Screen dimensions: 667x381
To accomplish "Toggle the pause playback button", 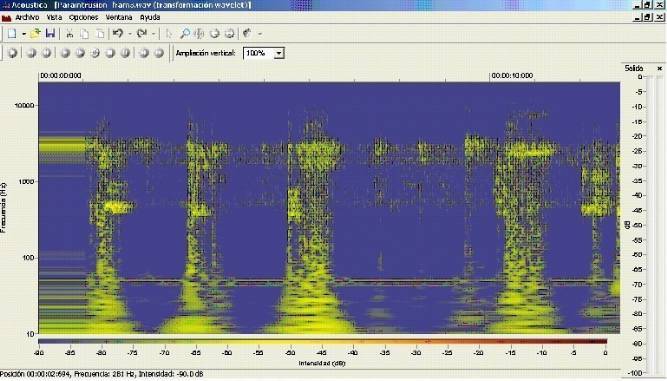I will pyautogui.click(x=125, y=53).
